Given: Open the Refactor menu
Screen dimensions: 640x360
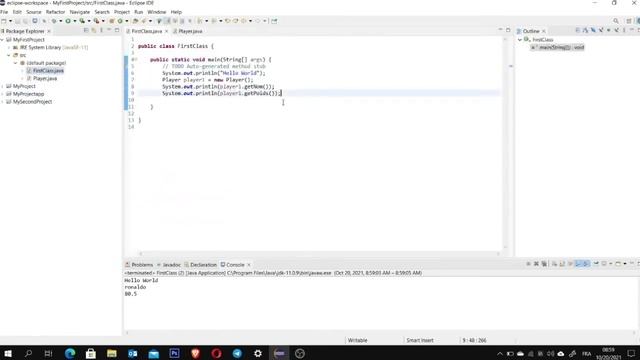Looking at the screenshot, I should tap(55, 12).
